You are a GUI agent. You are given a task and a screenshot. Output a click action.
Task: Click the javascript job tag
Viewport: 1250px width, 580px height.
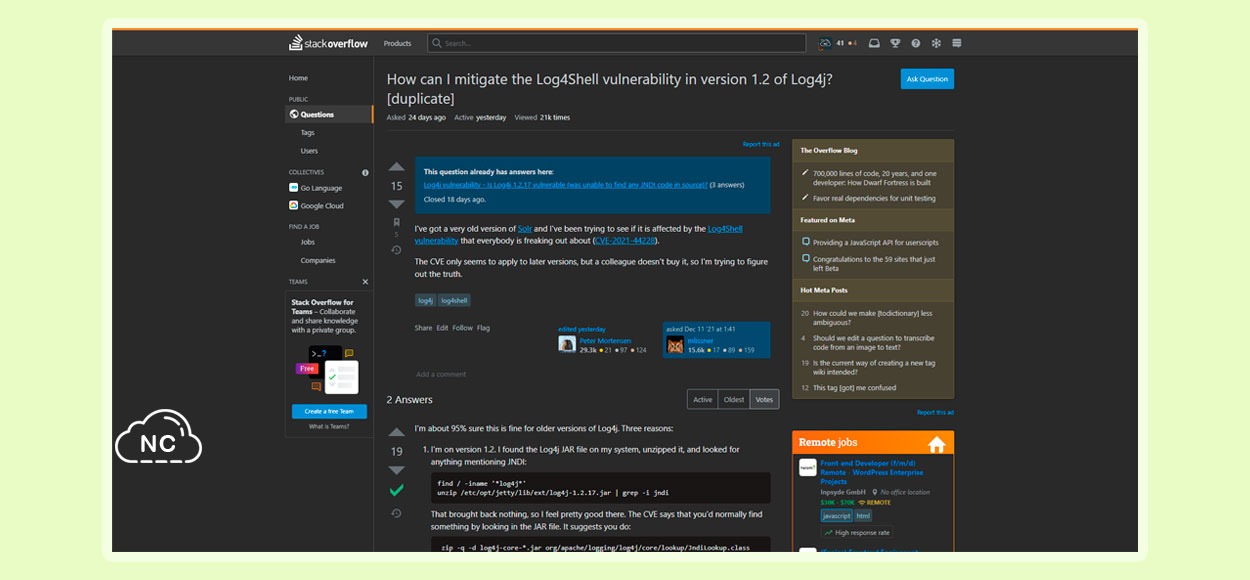click(x=836, y=516)
